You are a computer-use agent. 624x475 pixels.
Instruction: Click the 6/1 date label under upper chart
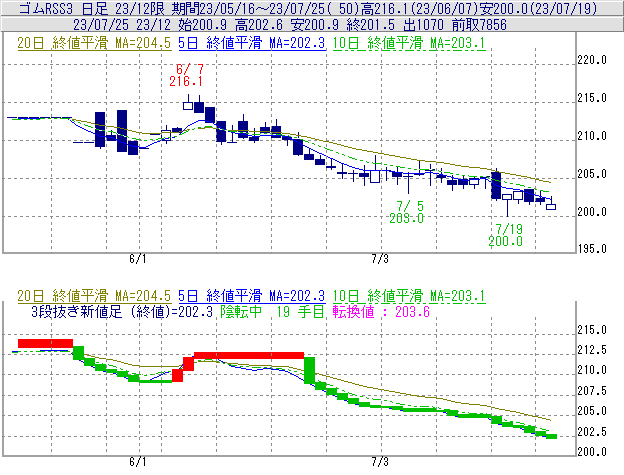pos(138,259)
